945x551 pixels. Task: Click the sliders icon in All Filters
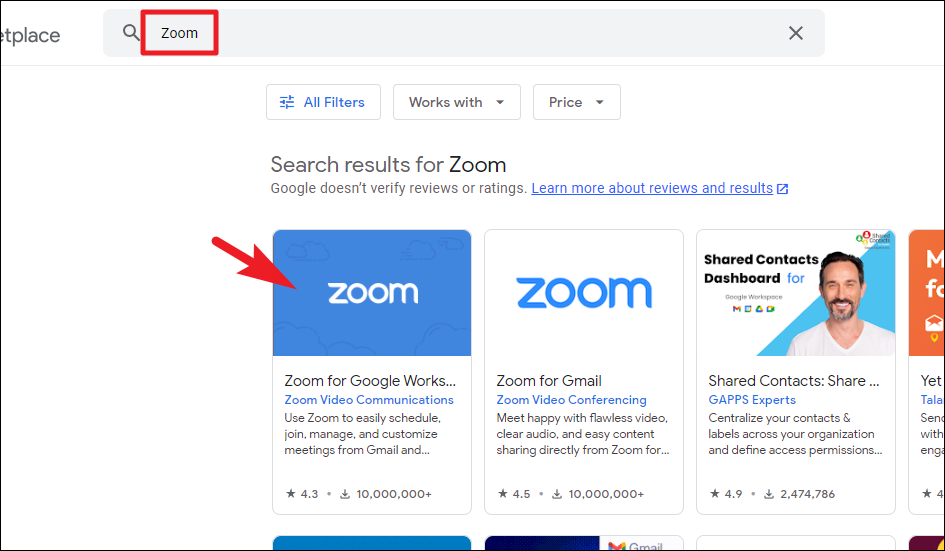tap(287, 102)
